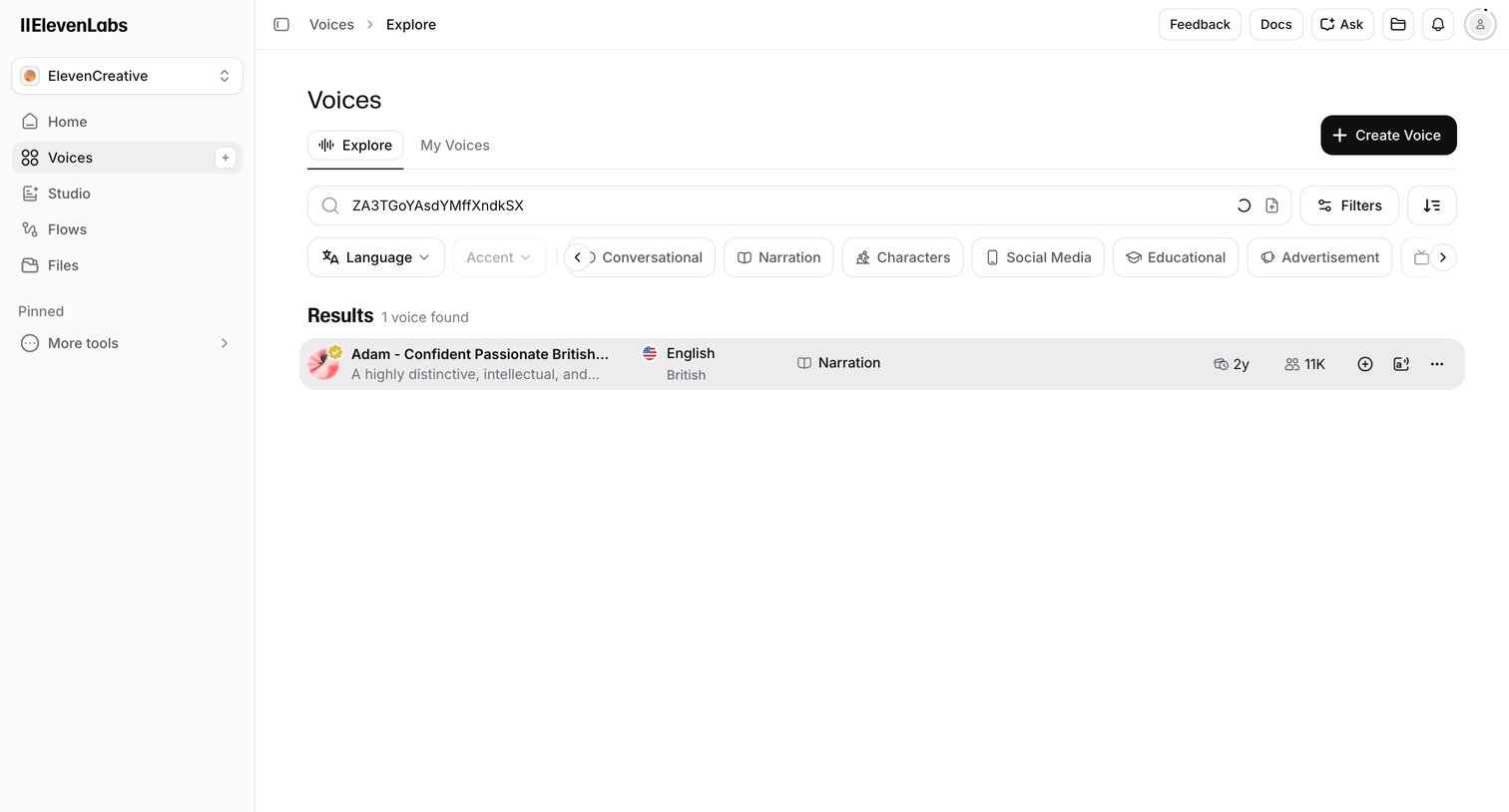The width and height of the screenshot is (1509, 812).
Task: Select the Advertisement category chip
Action: click(x=1319, y=257)
